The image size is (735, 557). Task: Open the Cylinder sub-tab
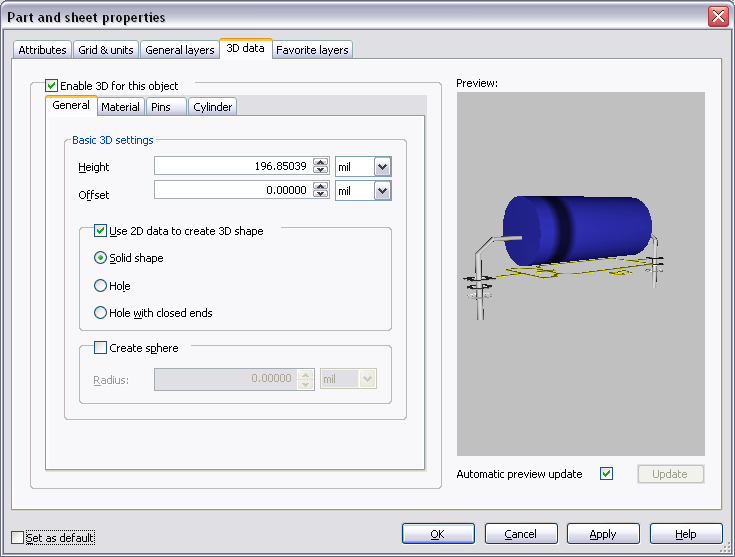click(x=212, y=107)
